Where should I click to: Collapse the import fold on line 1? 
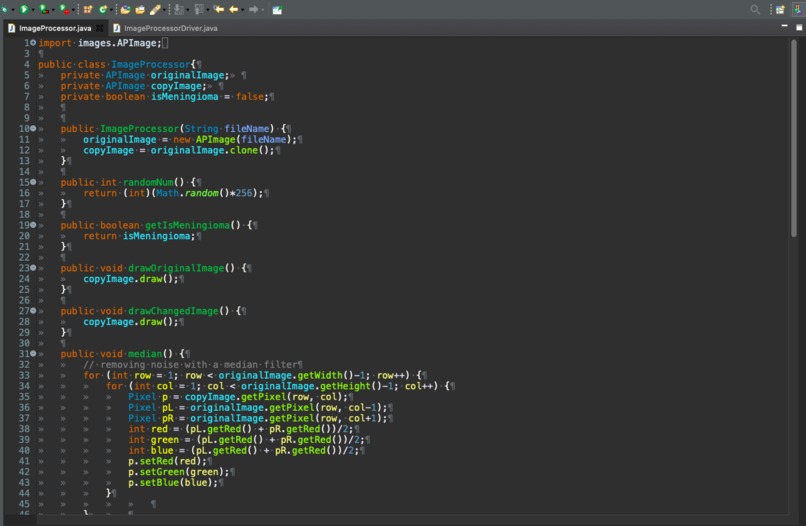[33, 43]
